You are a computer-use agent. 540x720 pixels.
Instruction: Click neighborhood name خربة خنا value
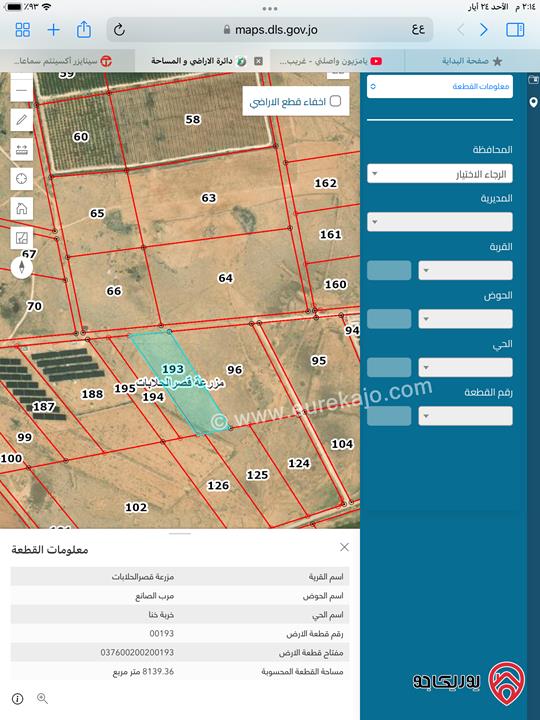click(161, 615)
